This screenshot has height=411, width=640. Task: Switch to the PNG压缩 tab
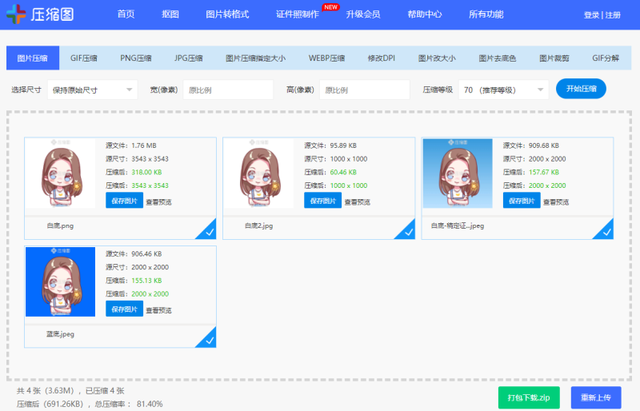click(136, 58)
